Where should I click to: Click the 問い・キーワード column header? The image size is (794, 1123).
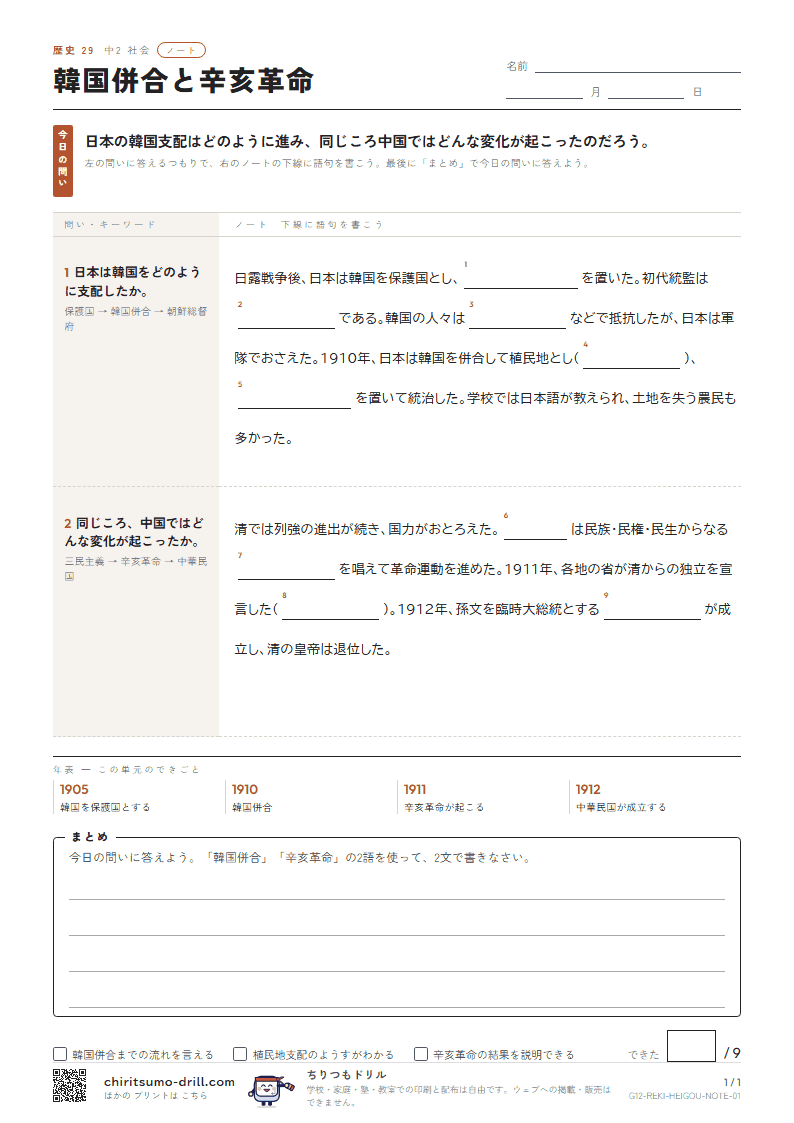[x=110, y=224]
